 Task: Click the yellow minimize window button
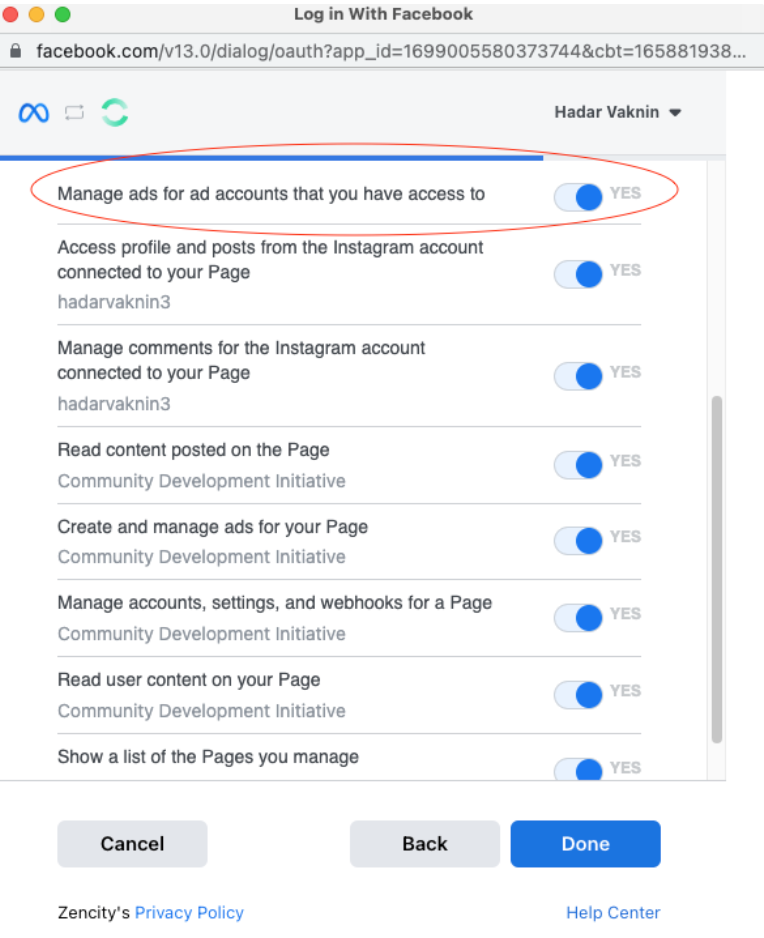pos(36,14)
